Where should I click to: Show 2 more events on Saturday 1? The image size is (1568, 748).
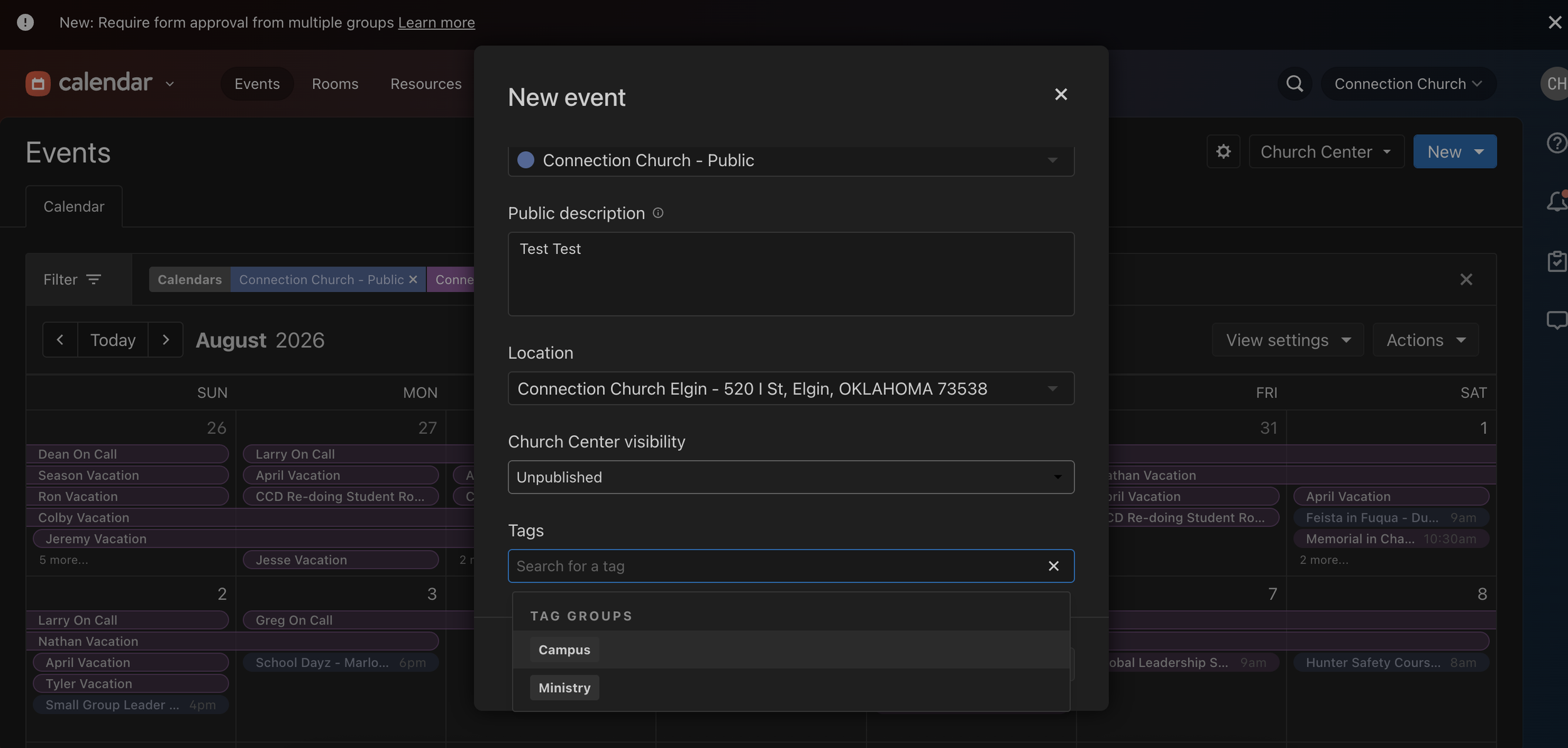(1324, 560)
